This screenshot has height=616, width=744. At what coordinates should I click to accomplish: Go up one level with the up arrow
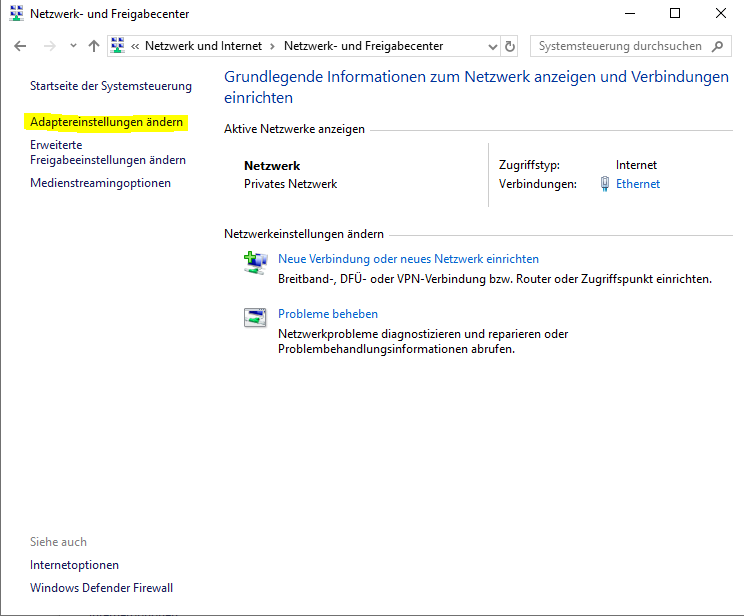(x=94, y=46)
